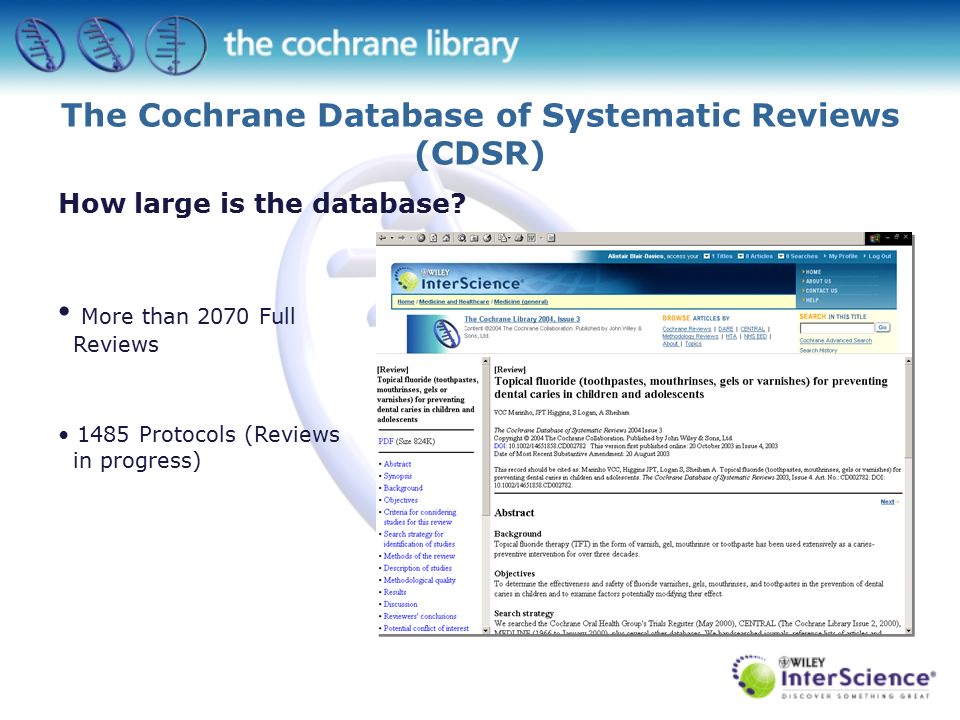
Task: Jump to Reviewers' conclusions link
Action: (x=420, y=617)
